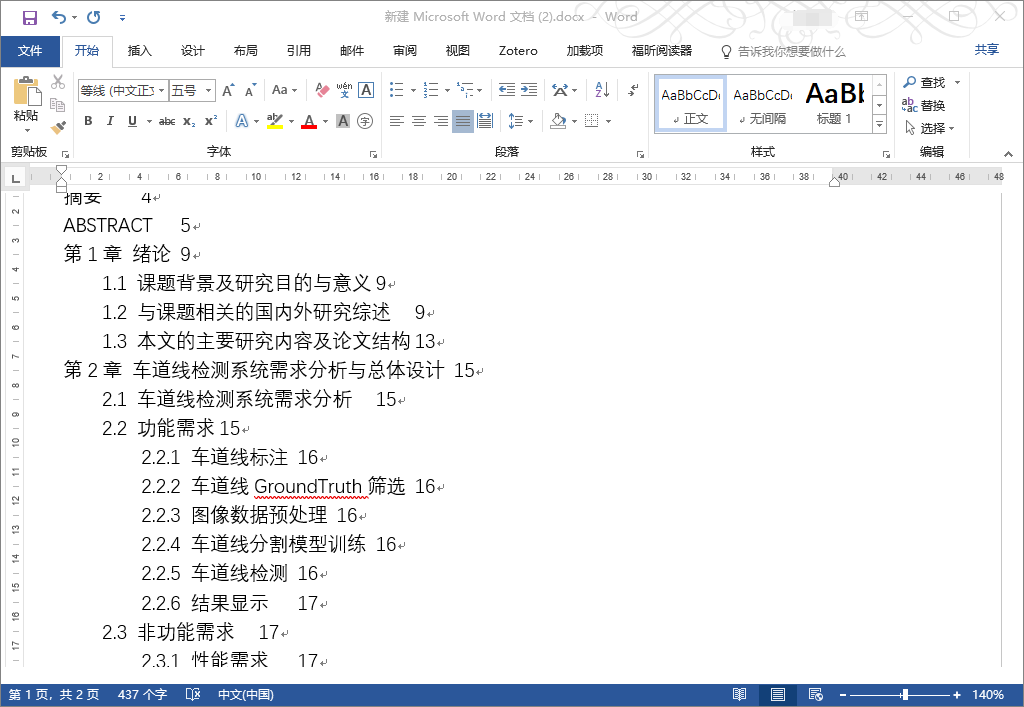
Task: Toggle superscript formatting
Action: (x=210, y=121)
